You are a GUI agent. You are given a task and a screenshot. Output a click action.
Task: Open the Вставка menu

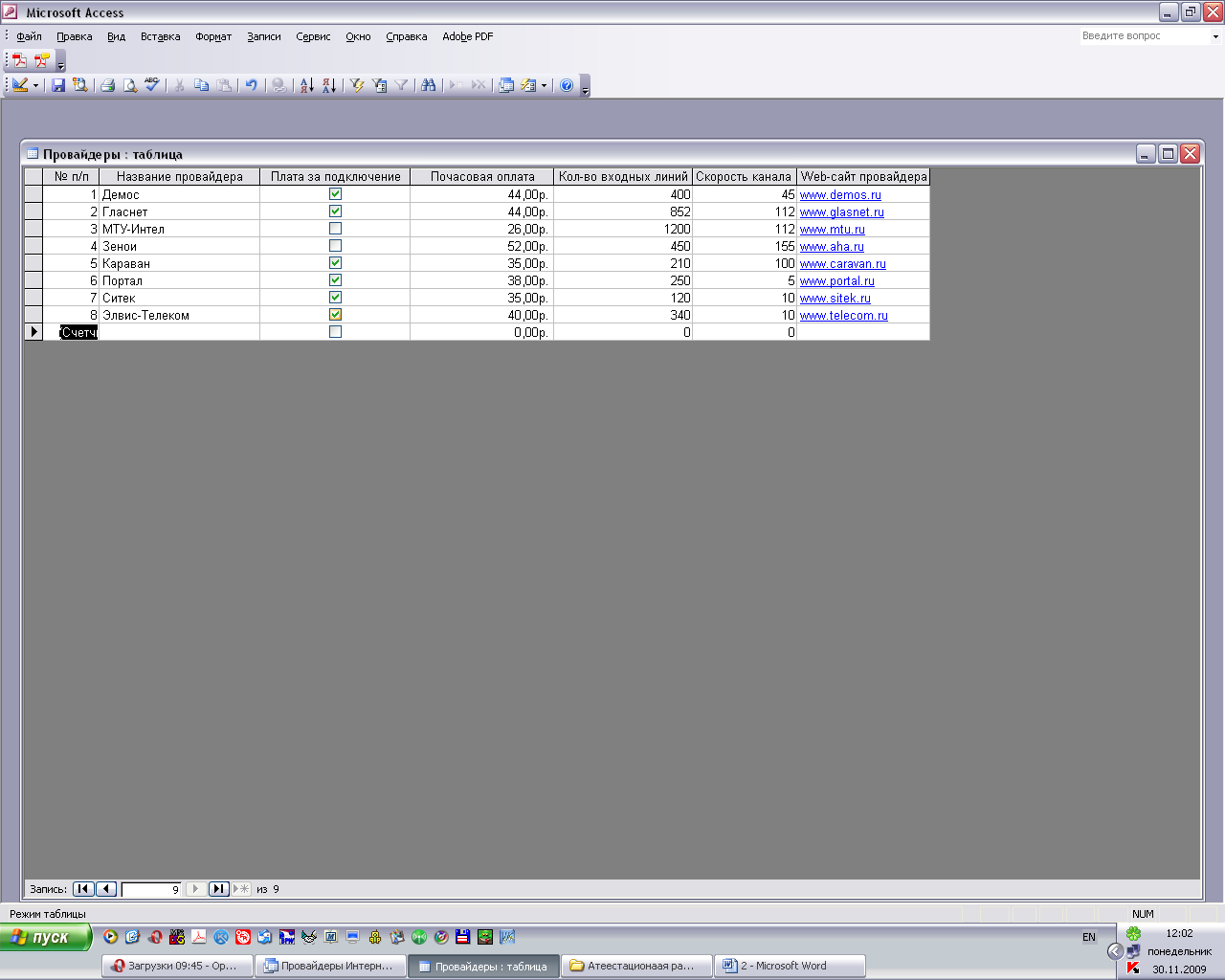click(160, 36)
